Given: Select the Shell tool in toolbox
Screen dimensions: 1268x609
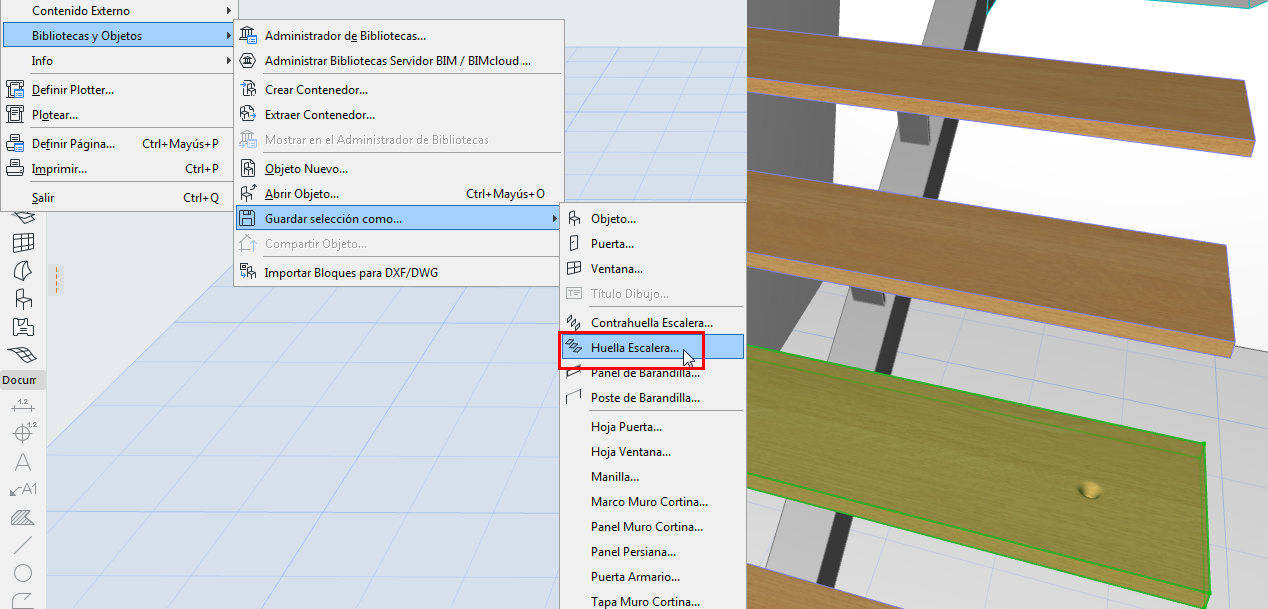Looking at the screenshot, I should click(23, 271).
